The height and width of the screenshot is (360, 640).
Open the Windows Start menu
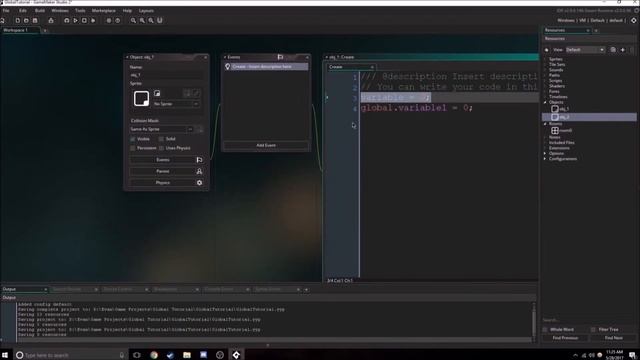(x=5, y=355)
